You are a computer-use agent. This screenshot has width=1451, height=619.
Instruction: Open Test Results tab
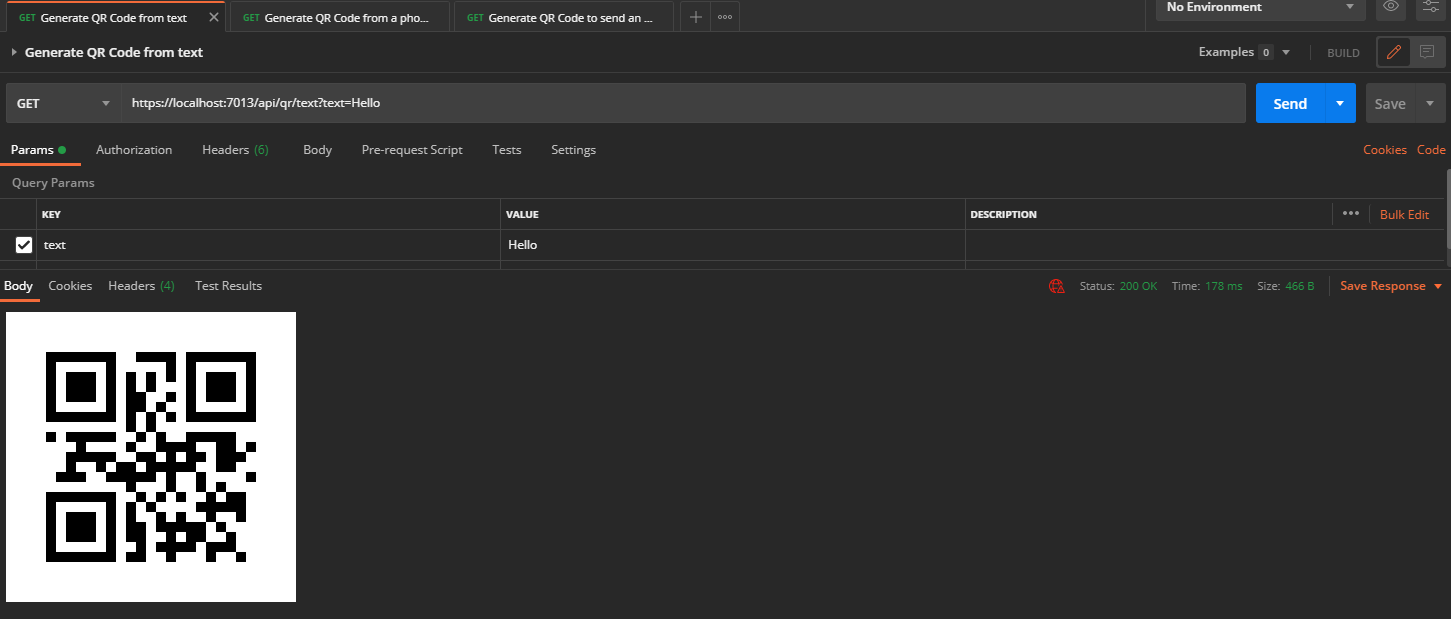point(228,286)
